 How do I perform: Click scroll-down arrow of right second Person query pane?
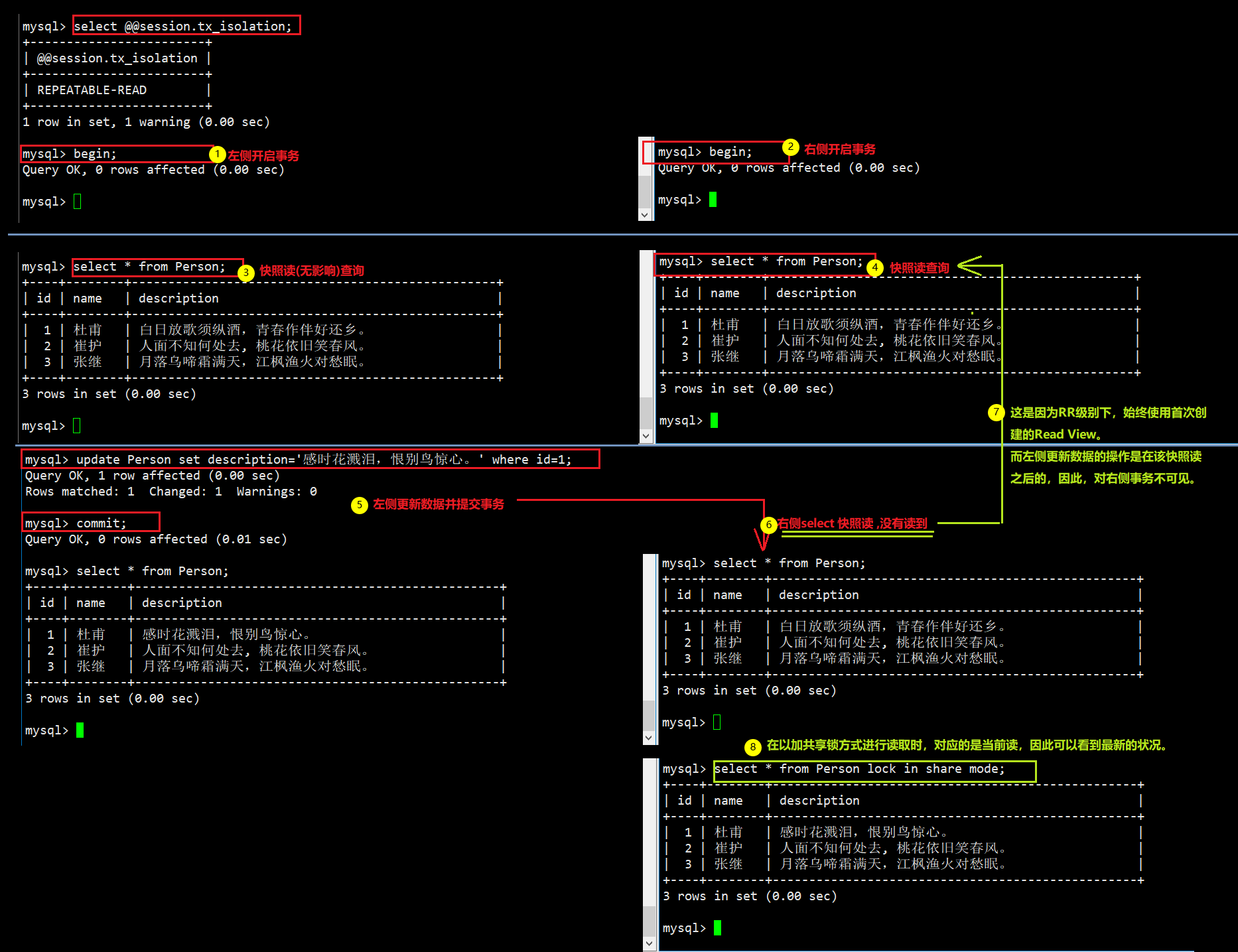[x=649, y=738]
